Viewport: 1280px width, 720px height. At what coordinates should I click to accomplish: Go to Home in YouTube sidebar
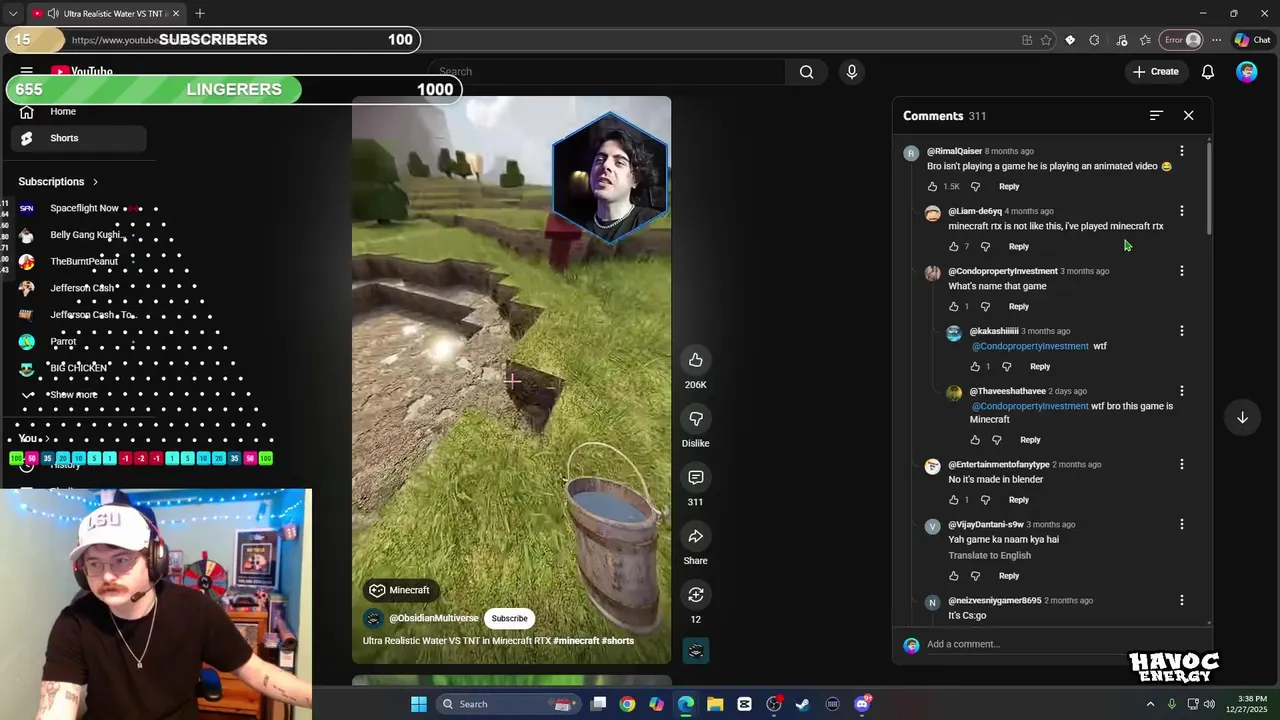(x=78, y=112)
